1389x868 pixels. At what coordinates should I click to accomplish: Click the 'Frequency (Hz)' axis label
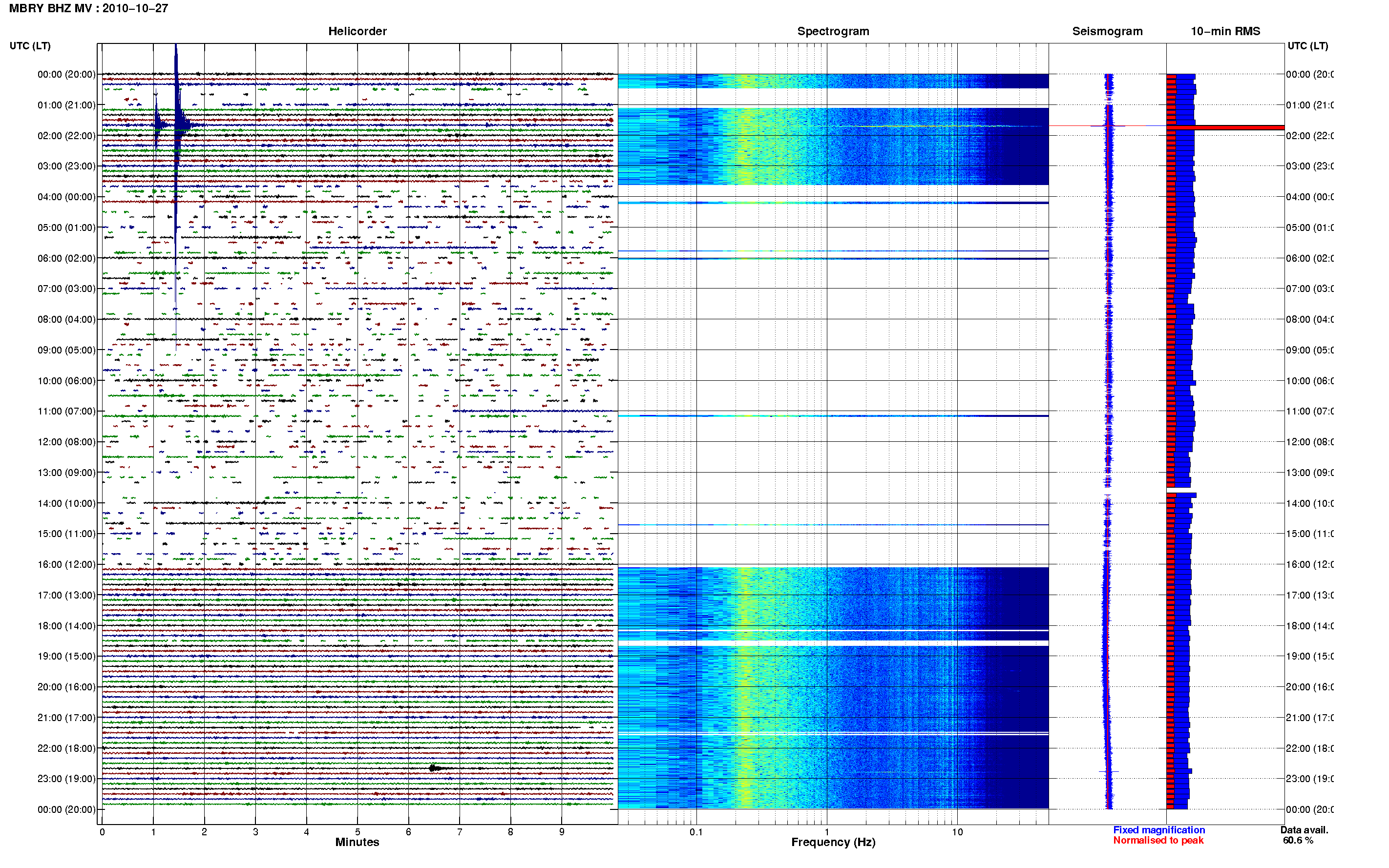coord(833,842)
